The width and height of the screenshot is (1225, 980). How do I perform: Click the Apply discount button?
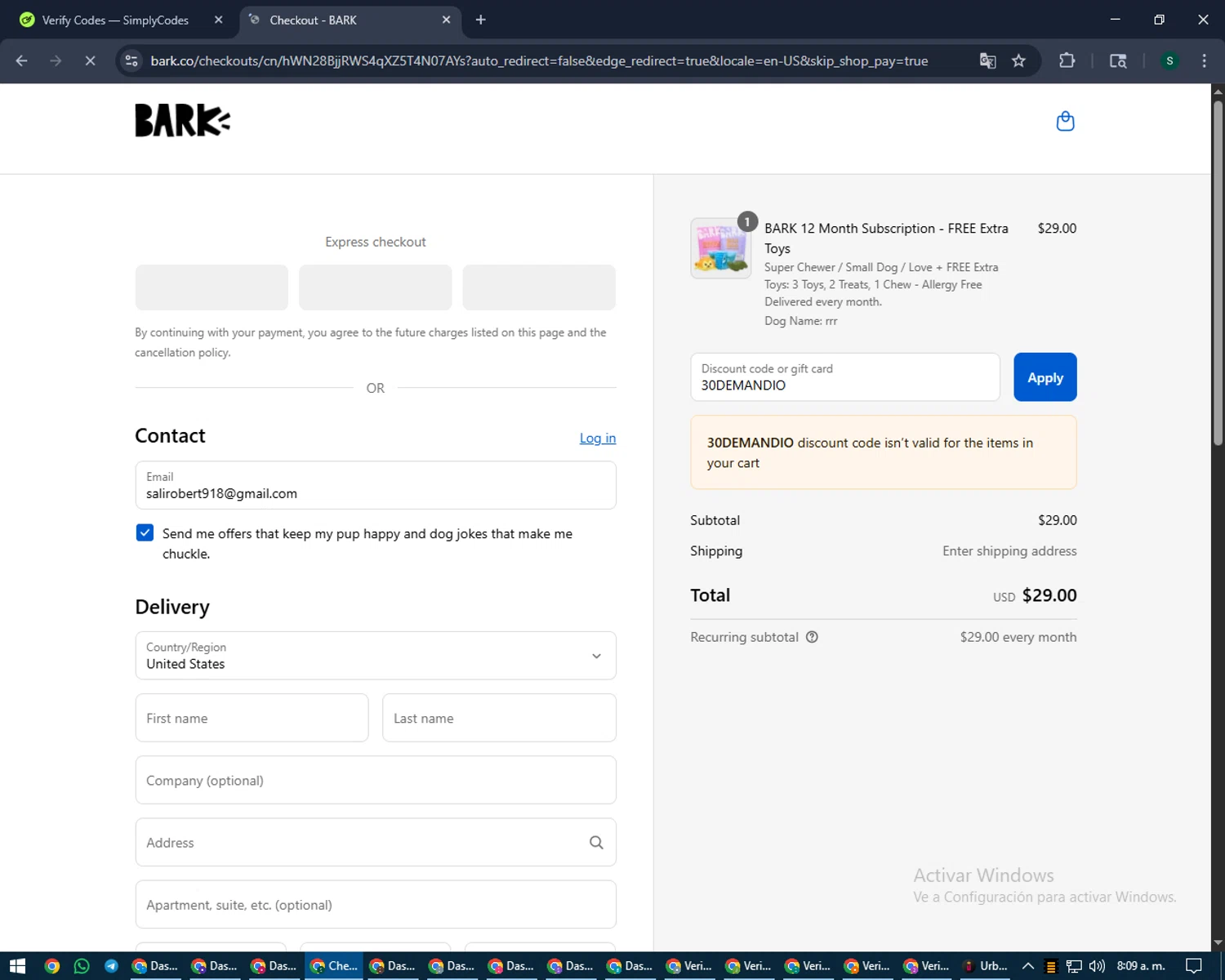(1045, 377)
